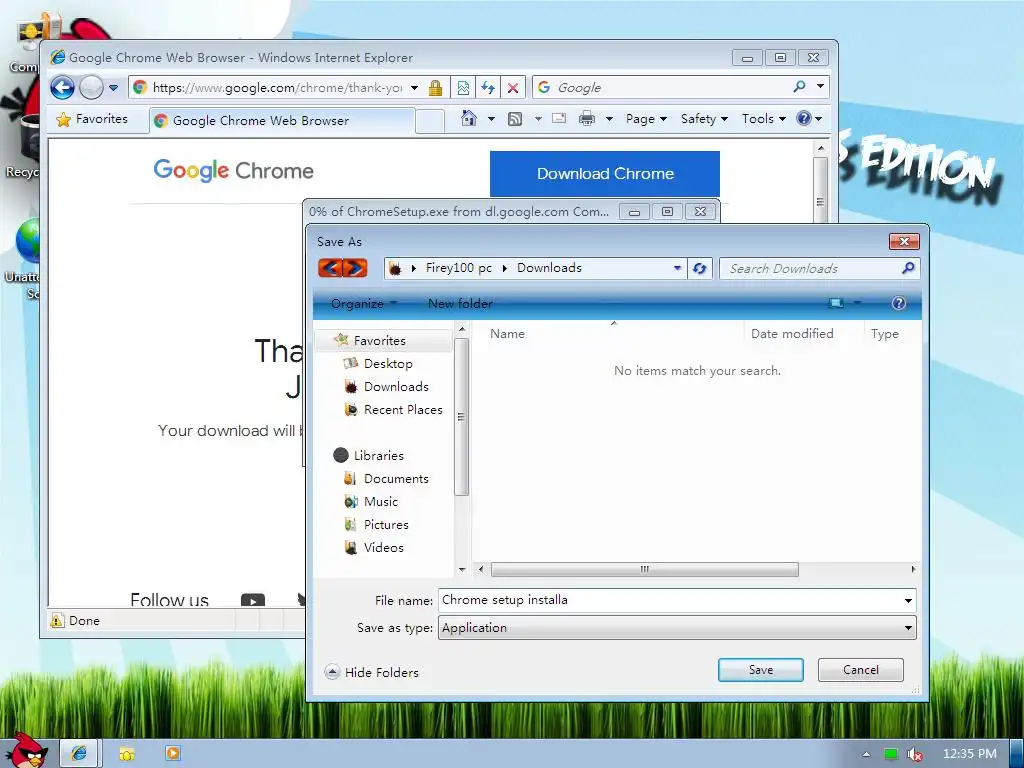Viewport: 1024px width, 768px height.
Task: Toggle Compatibility View page icon
Action: pyautogui.click(x=463, y=88)
